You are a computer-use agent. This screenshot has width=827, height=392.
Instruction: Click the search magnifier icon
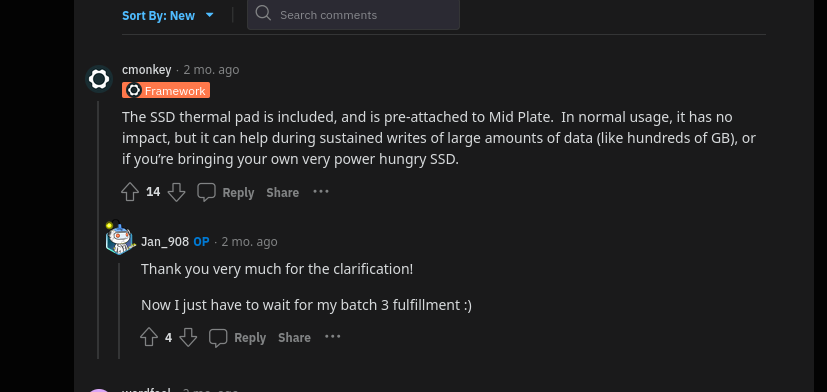[x=263, y=13]
